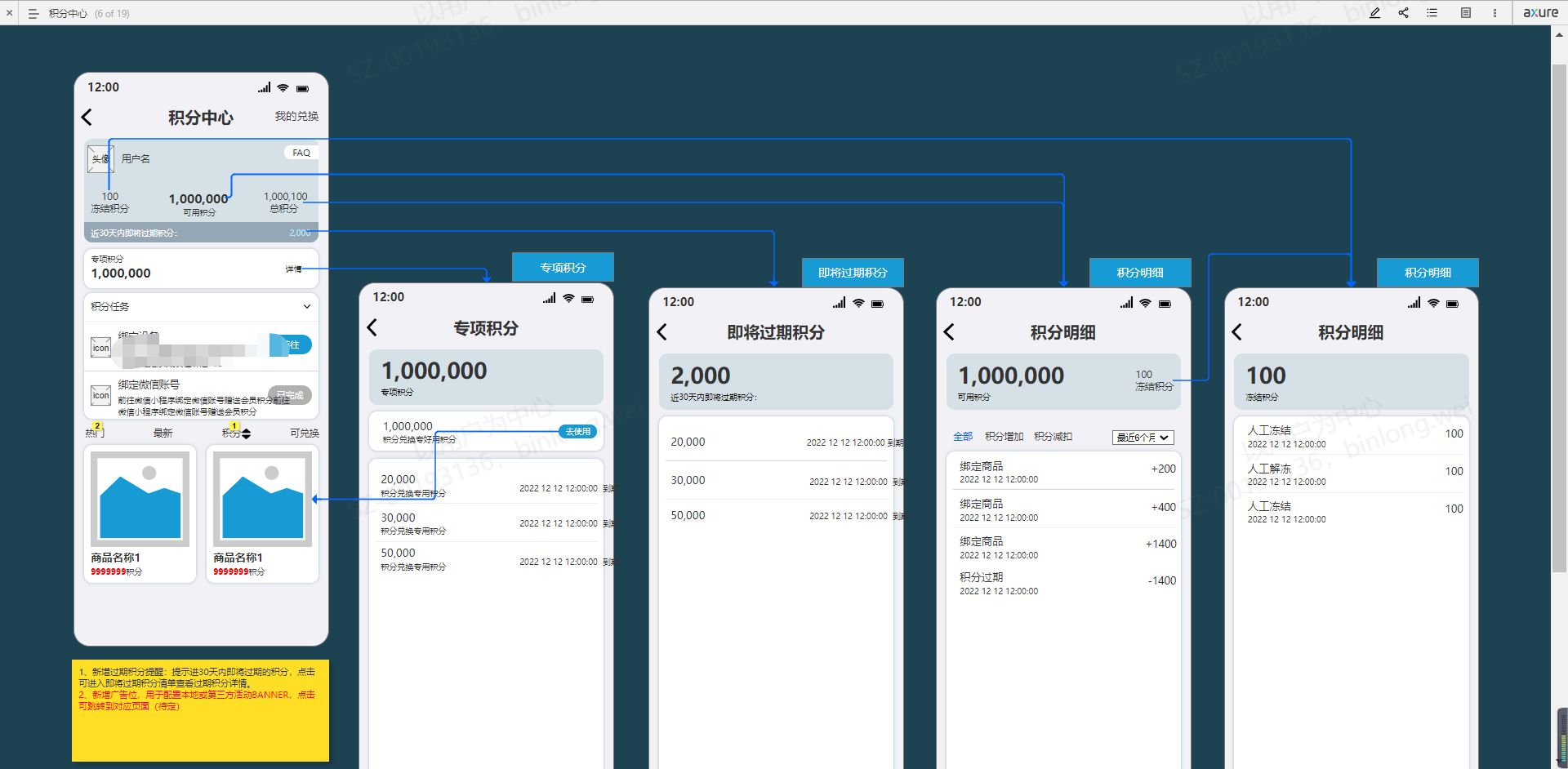The width and height of the screenshot is (1568, 769).
Task: Click back arrow on 专项积分 screen
Action: point(372,327)
